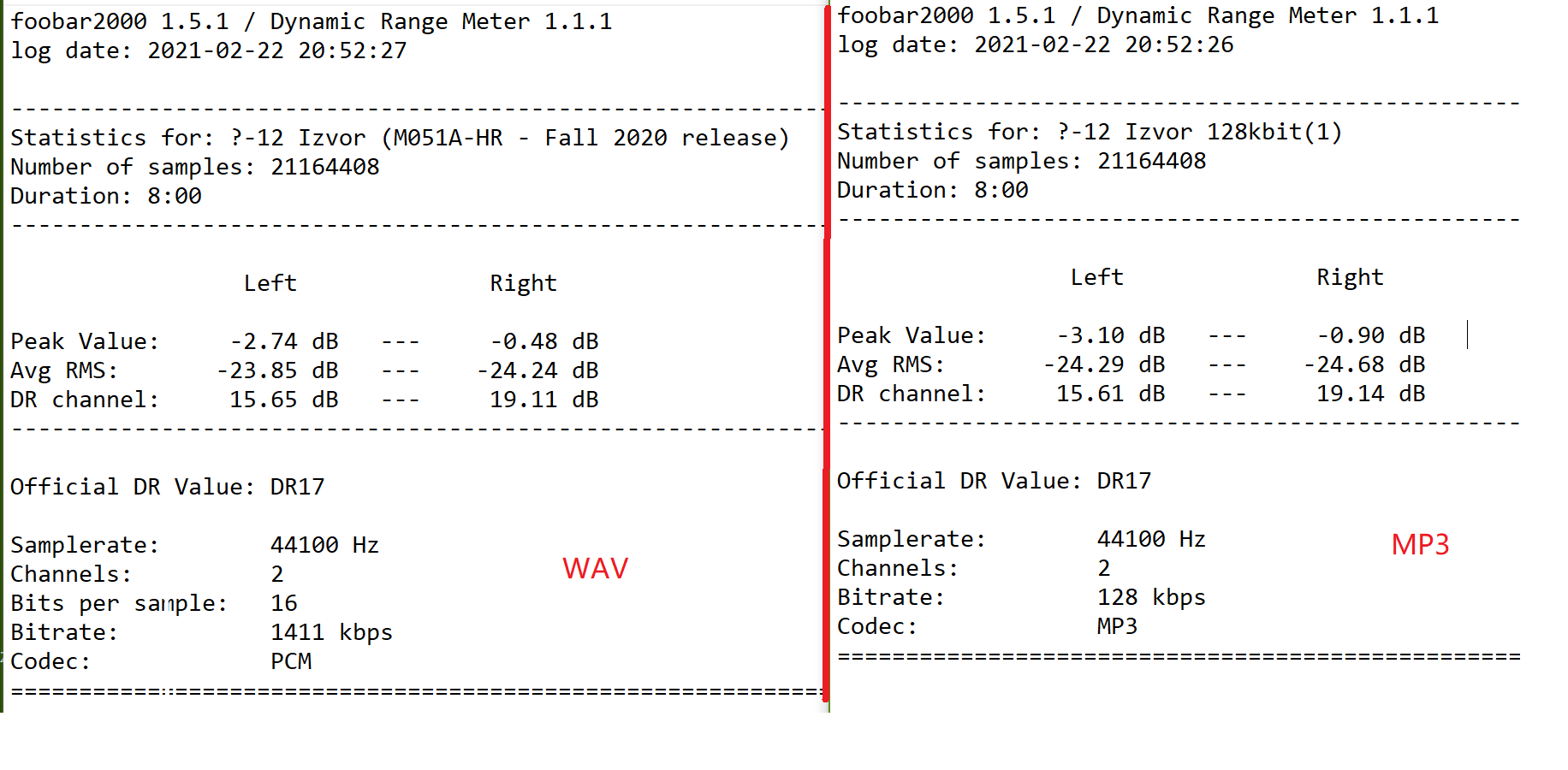The height and width of the screenshot is (770, 1568).
Task: Click the MP3 sample count '21164408'
Action: click(x=1152, y=161)
